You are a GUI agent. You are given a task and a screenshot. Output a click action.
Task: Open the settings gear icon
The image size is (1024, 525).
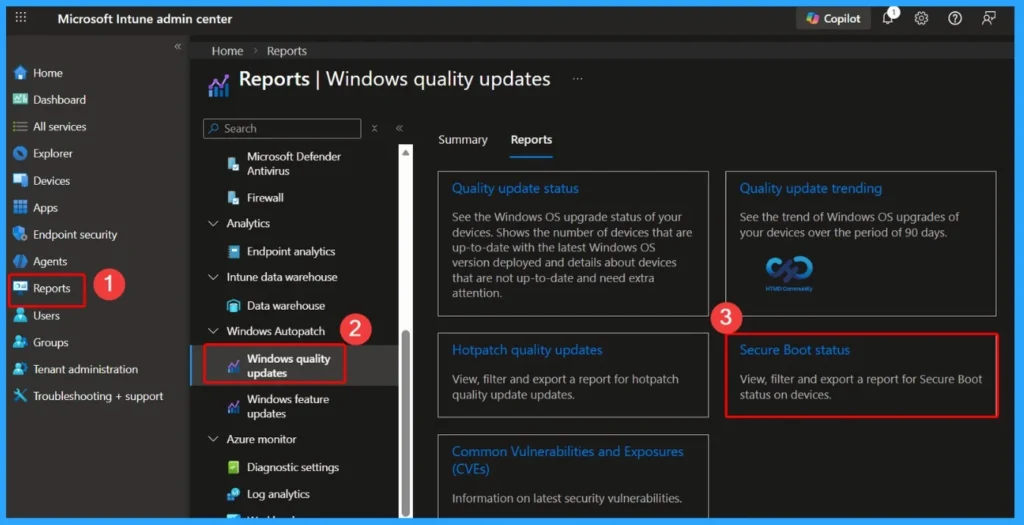921,18
